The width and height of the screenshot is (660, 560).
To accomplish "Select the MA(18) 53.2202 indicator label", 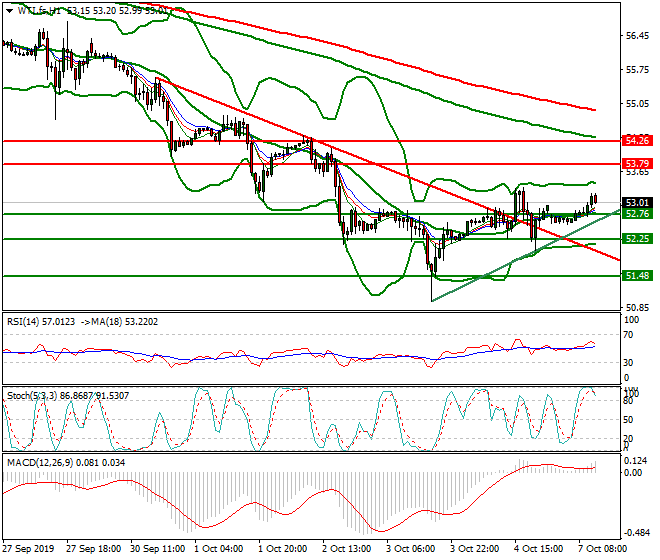I will point(125,322).
